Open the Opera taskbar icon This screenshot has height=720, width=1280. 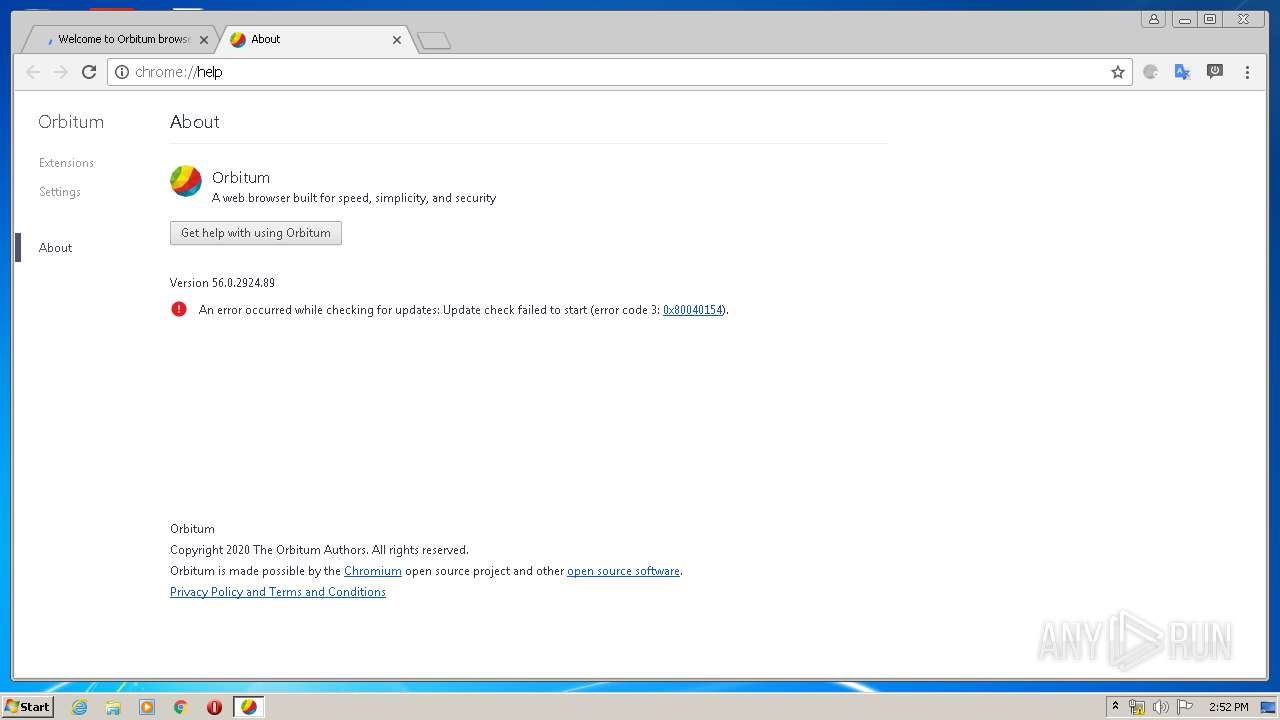(214, 707)
